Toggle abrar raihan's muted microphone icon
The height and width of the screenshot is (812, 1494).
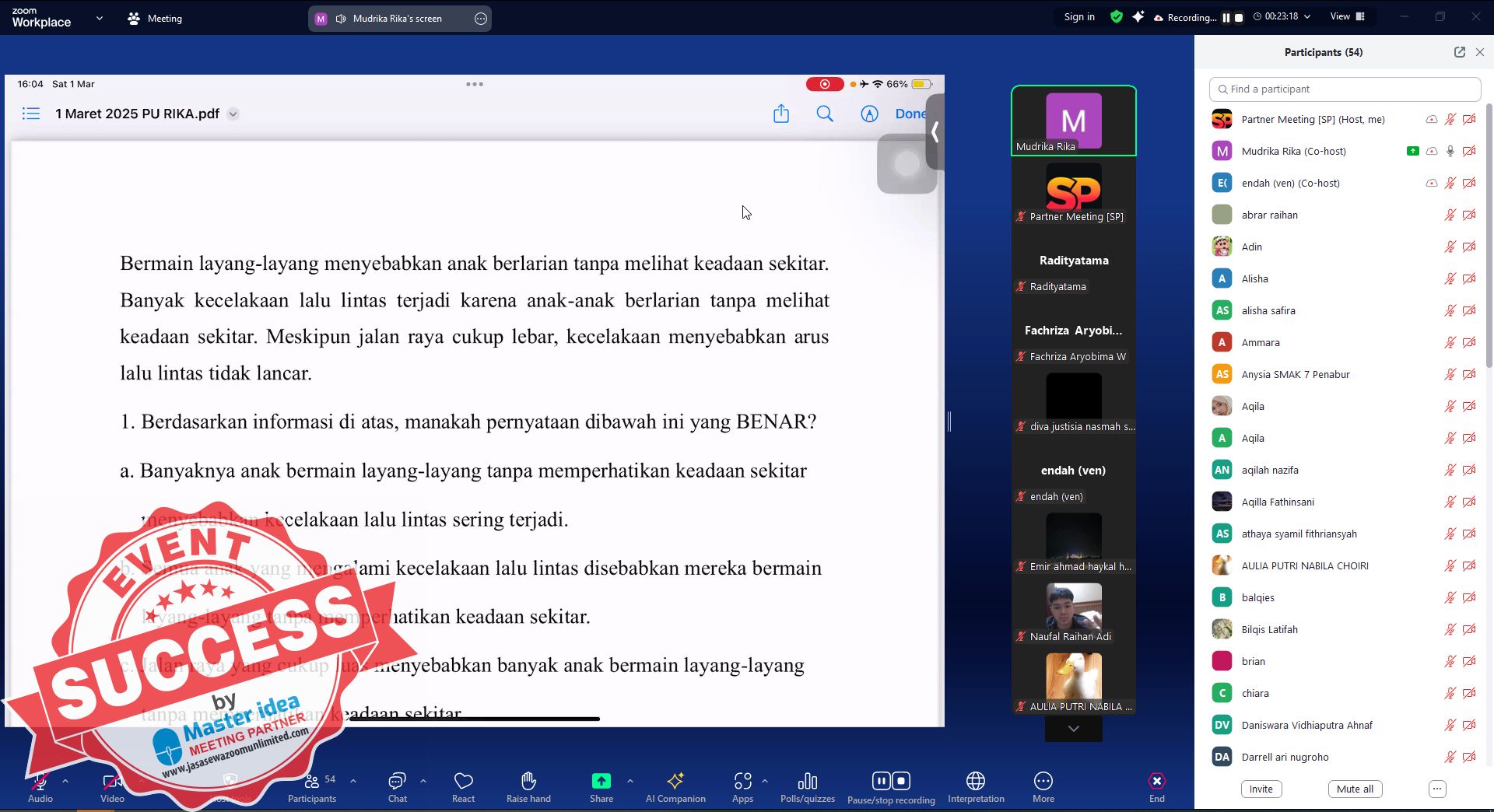click(x=1450, y=215)
